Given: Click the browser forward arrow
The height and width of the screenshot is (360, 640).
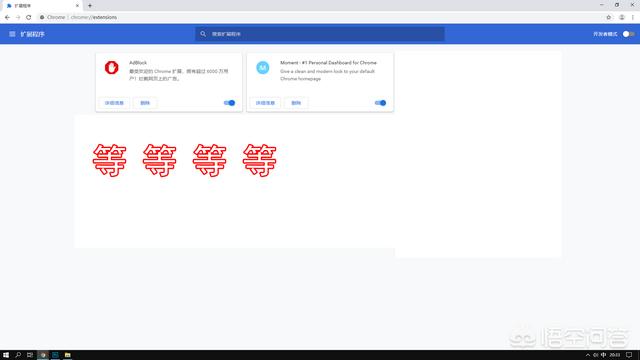Looking at the screenshot, I should tap(18, 17).
